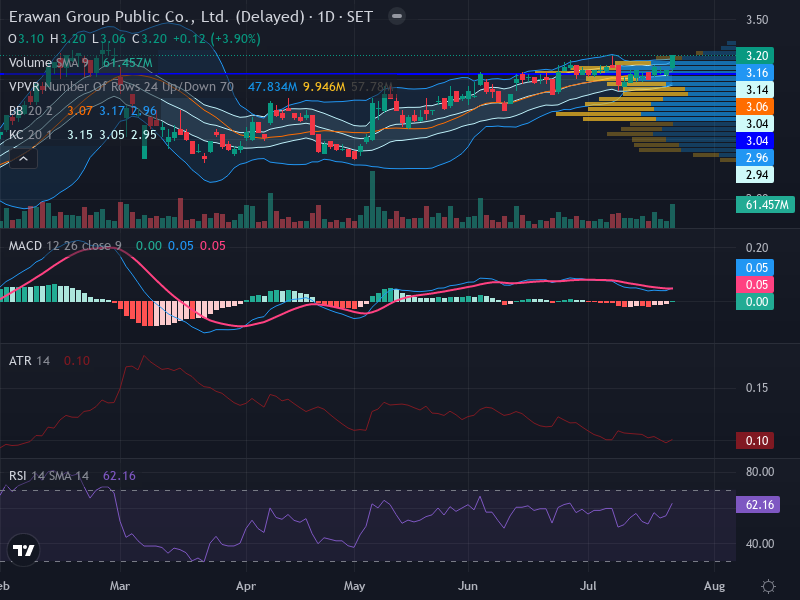Select the ATR 14 indicator label
Screen dimensions: 800x600
click(29, 361)
